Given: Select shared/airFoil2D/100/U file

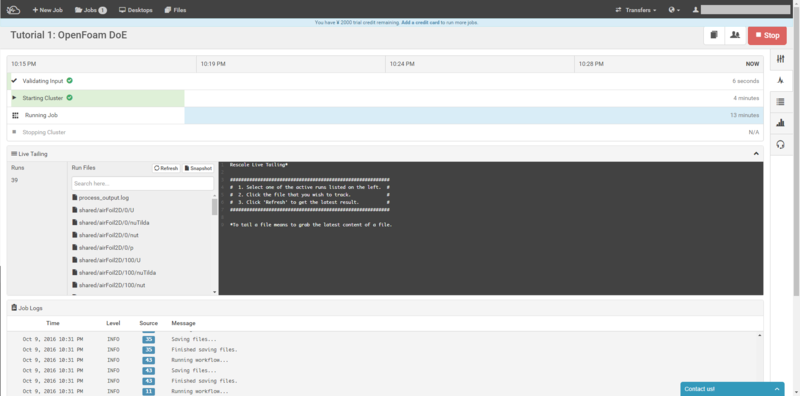Looking at the screenshot, I should pos(106,260).
